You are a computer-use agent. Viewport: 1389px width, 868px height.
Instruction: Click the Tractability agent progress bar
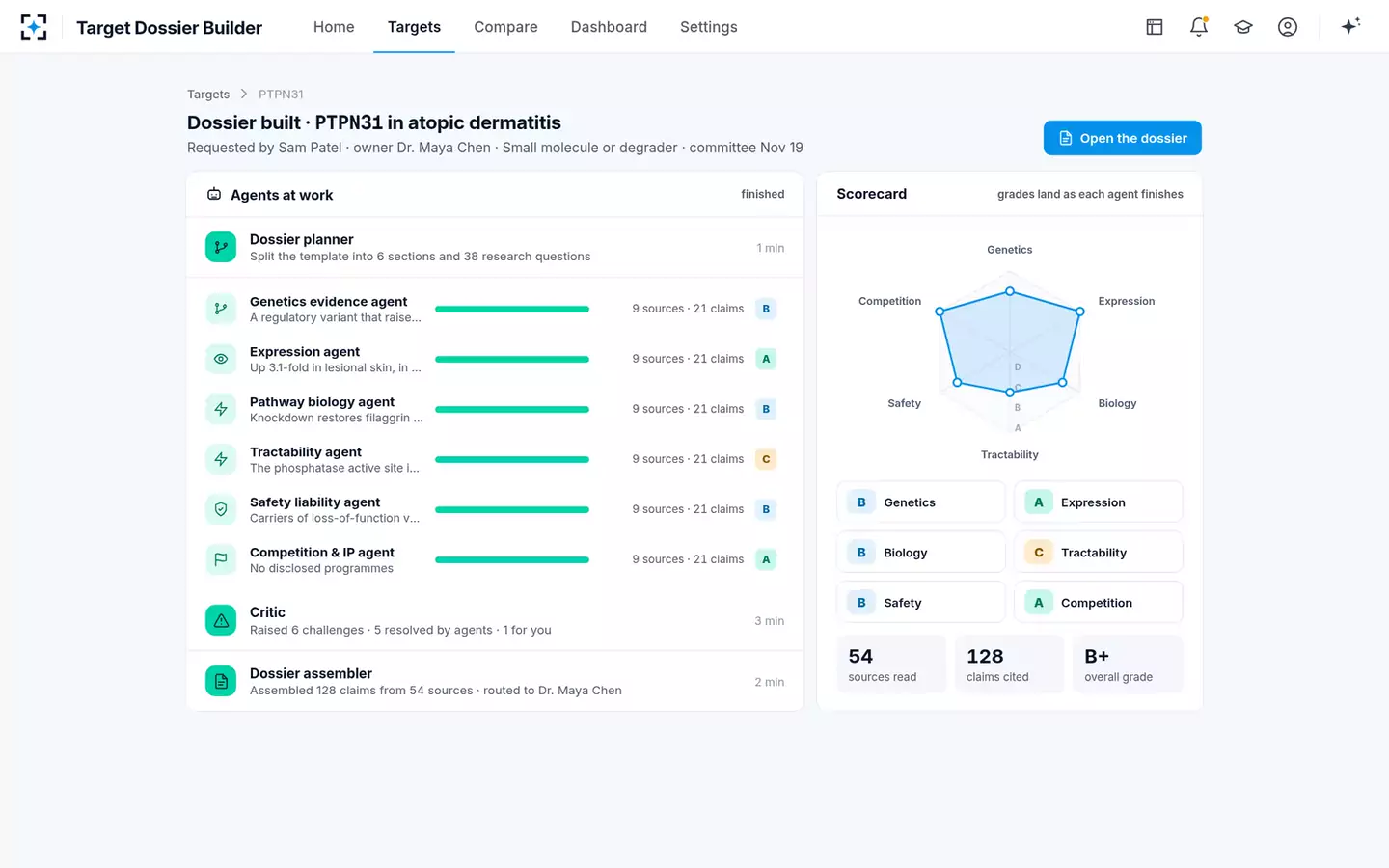[512, 459]
